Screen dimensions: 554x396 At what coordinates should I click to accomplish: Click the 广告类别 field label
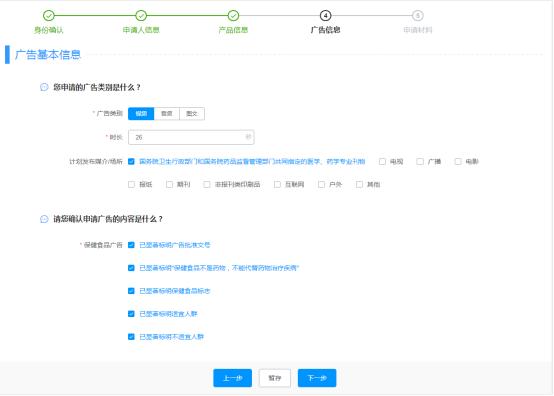pyautogui.click(x=109, y=113)
